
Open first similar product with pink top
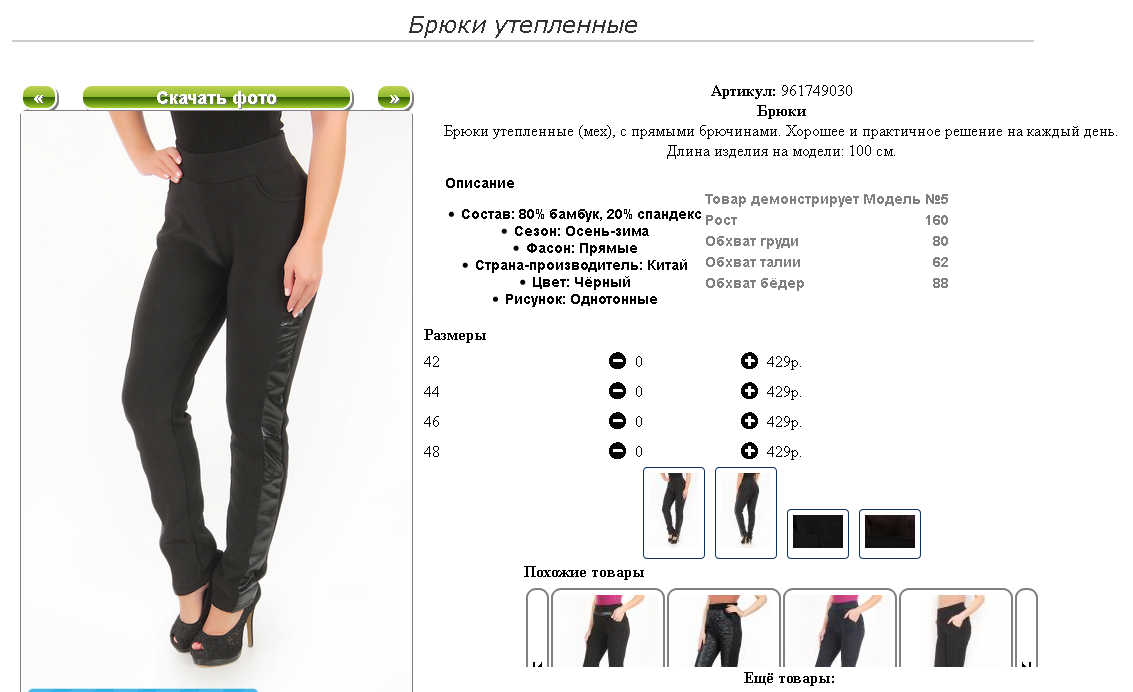pos(608,628)
